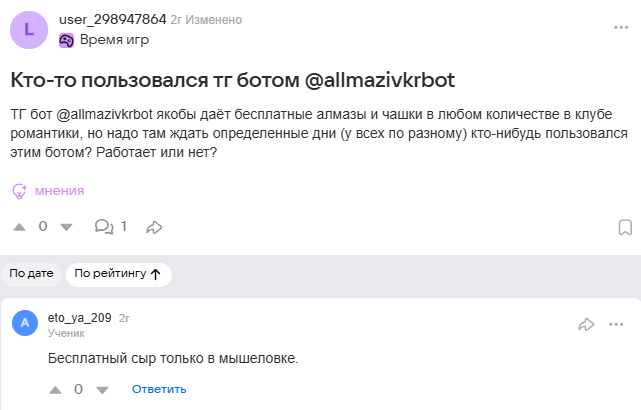The width and height of the screenshot is (641, 410).
Task: Share the post using the arrow icon
Action: [154, 227]
